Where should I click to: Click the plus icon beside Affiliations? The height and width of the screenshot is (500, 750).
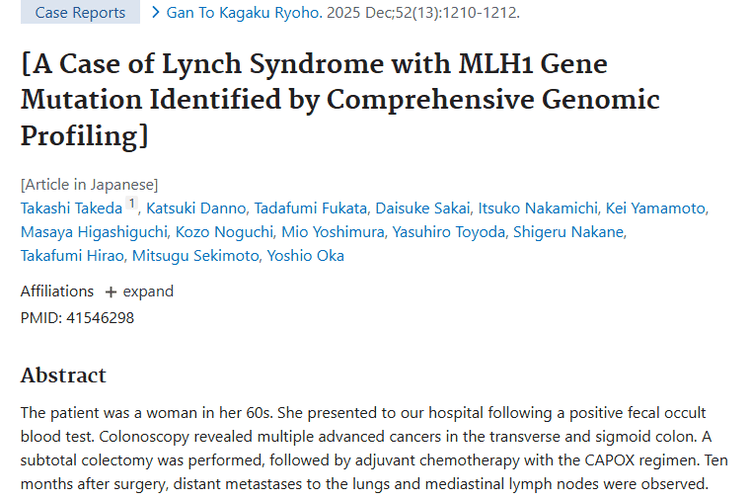(x=111, y=291)
